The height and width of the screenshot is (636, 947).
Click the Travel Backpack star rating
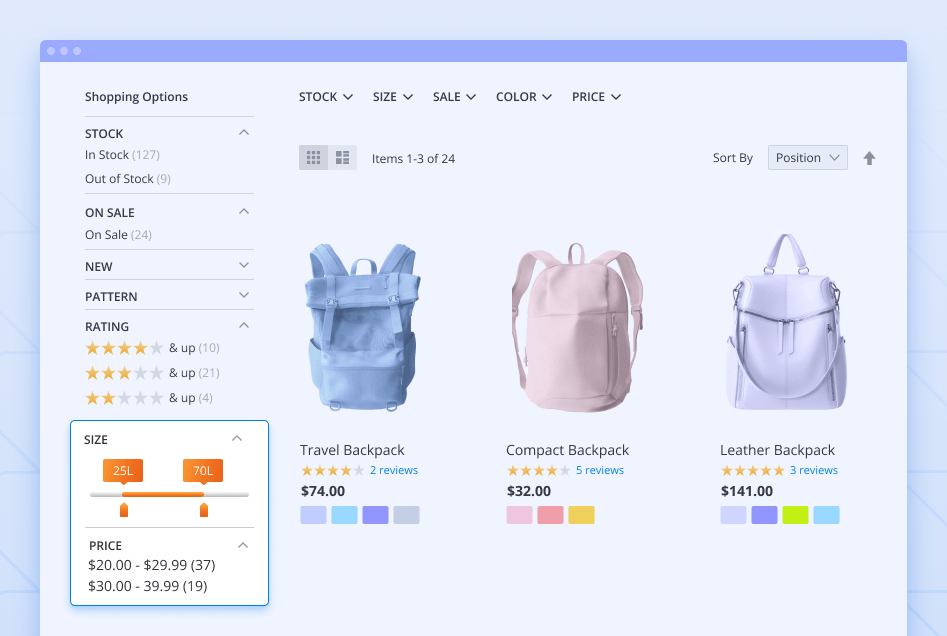tap(332, 471)
